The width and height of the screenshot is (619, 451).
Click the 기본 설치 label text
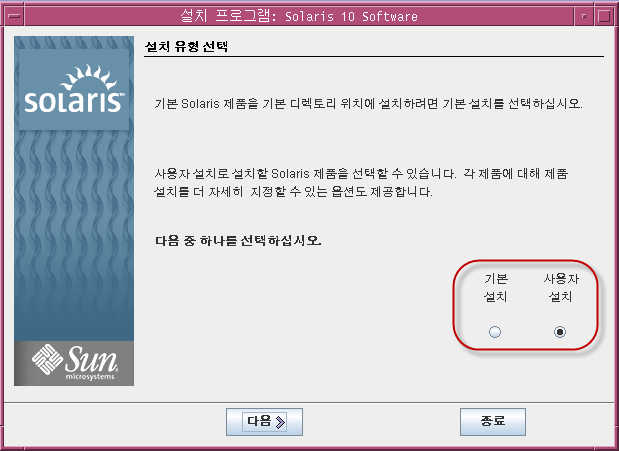pyautogui.click(x=495, y=287)
